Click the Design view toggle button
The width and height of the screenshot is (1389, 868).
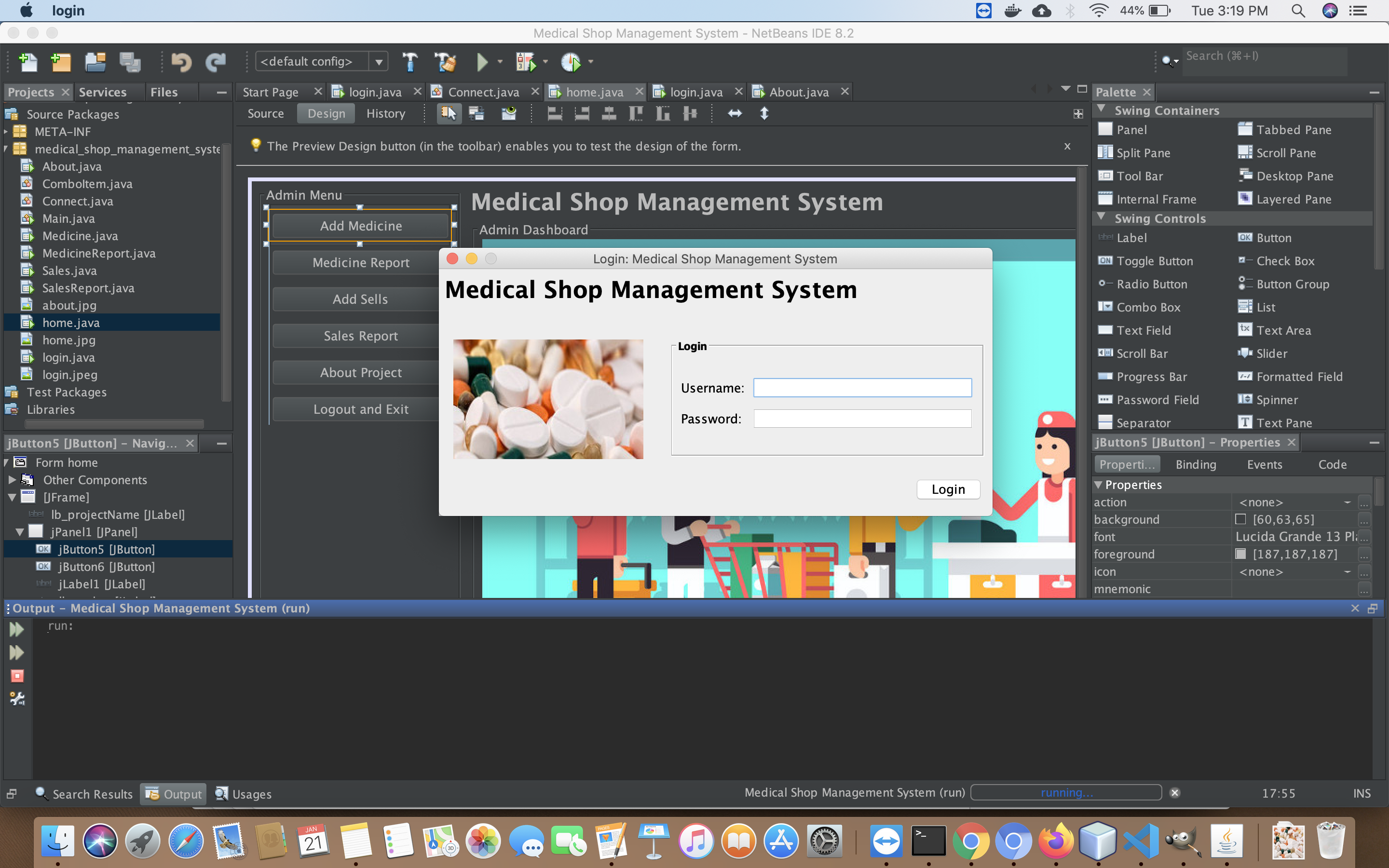[325, 113]
